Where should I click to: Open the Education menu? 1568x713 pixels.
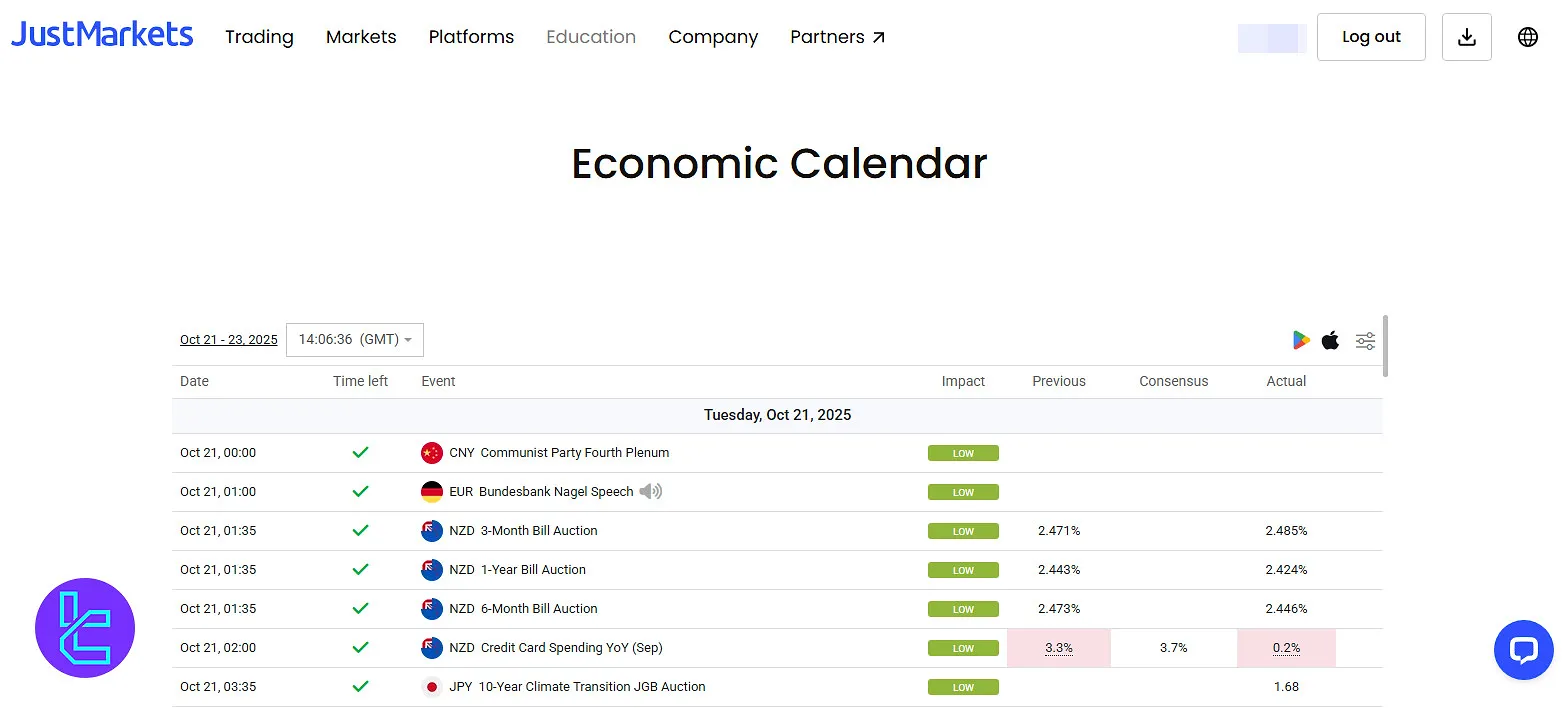(x=590, y=37)
